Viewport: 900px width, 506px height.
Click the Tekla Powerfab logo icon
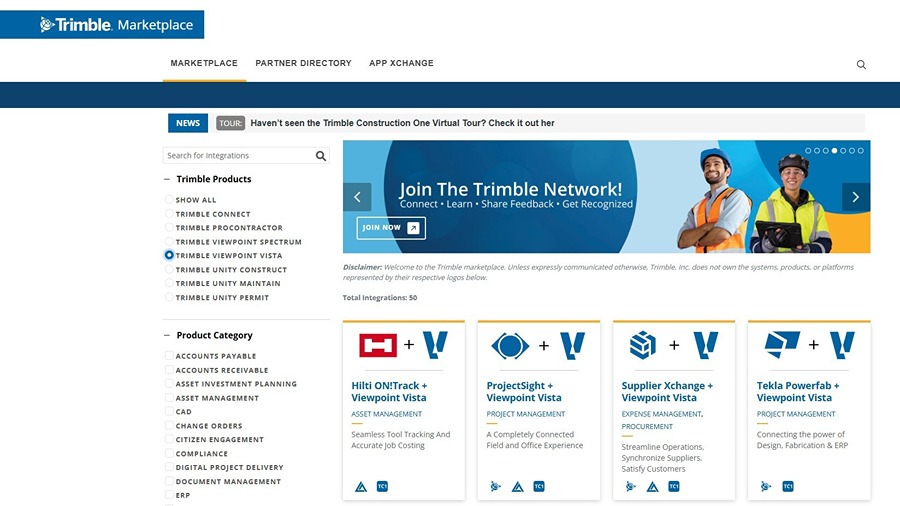(782, 344)
